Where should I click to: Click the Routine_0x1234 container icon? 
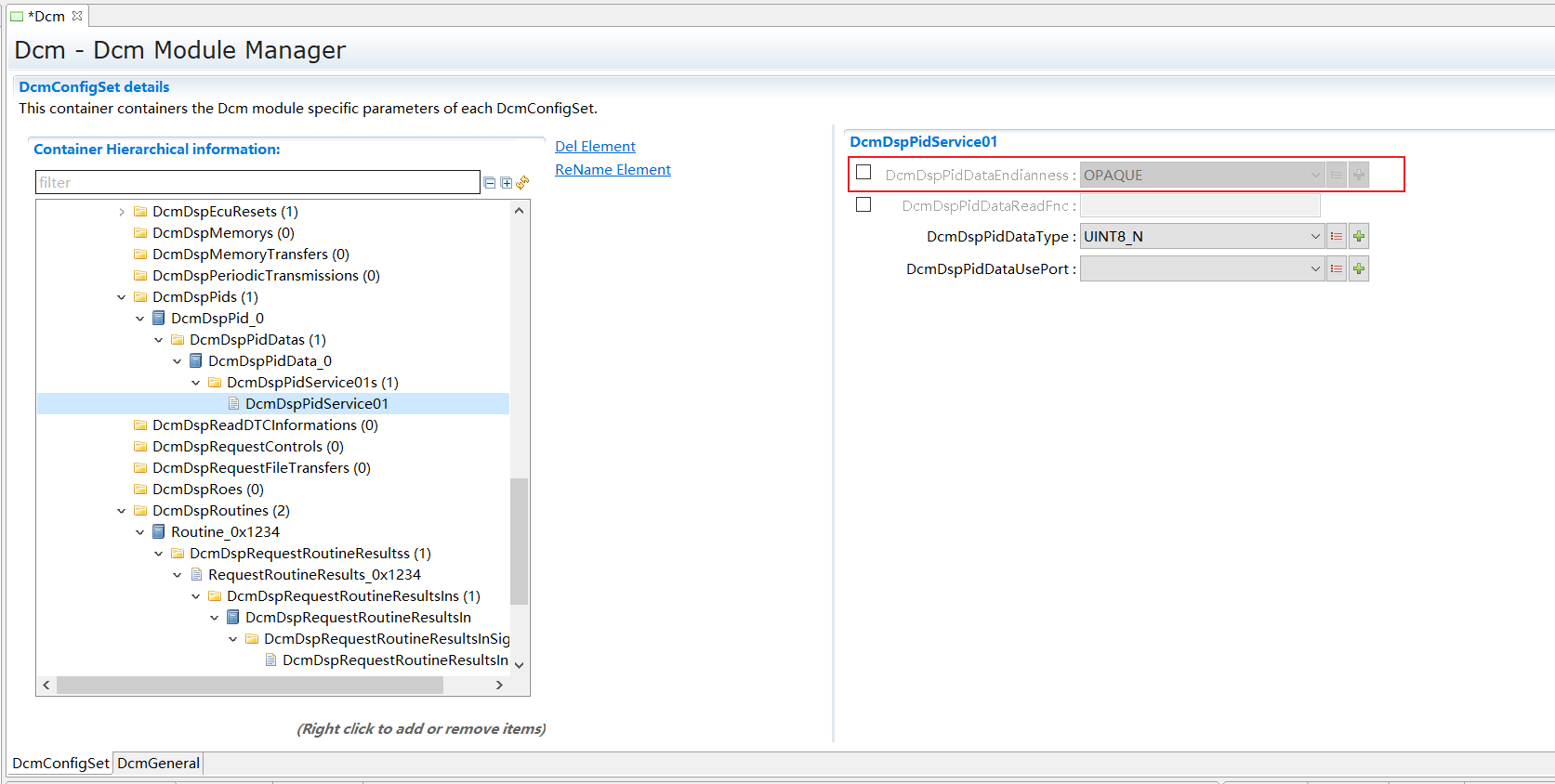[159, 532]
